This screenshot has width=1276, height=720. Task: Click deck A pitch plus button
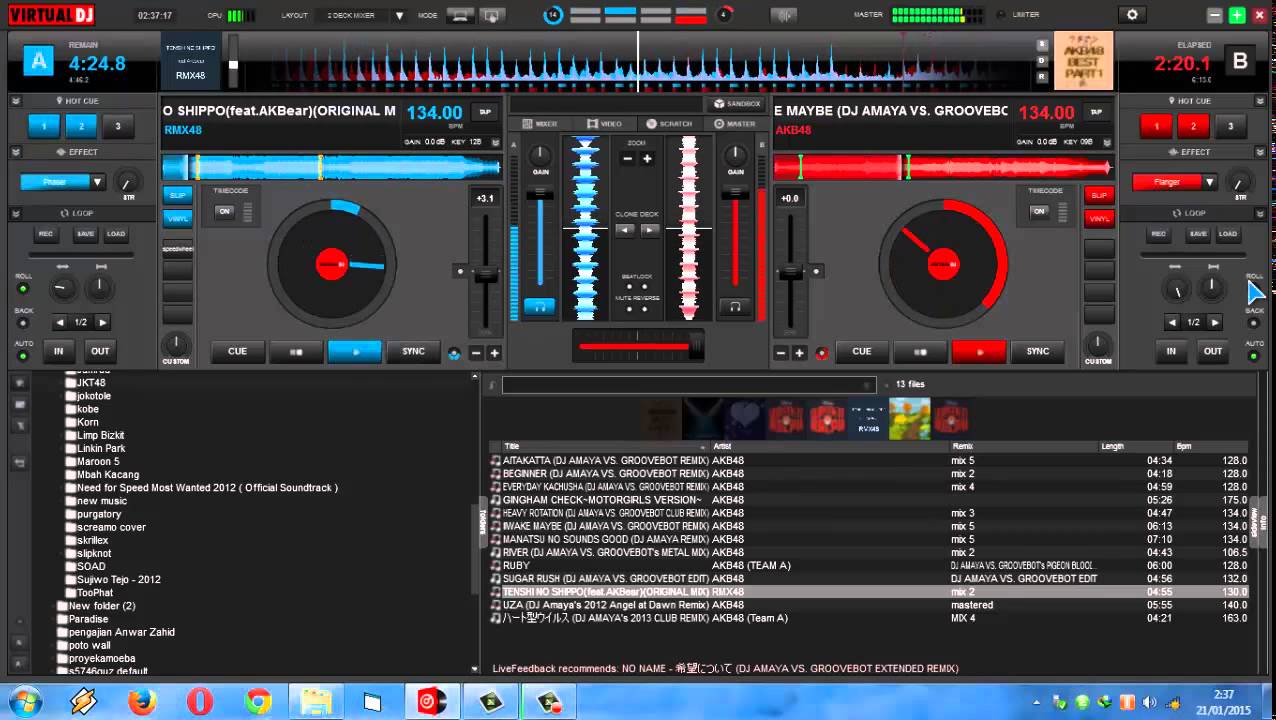coord(494,353)
